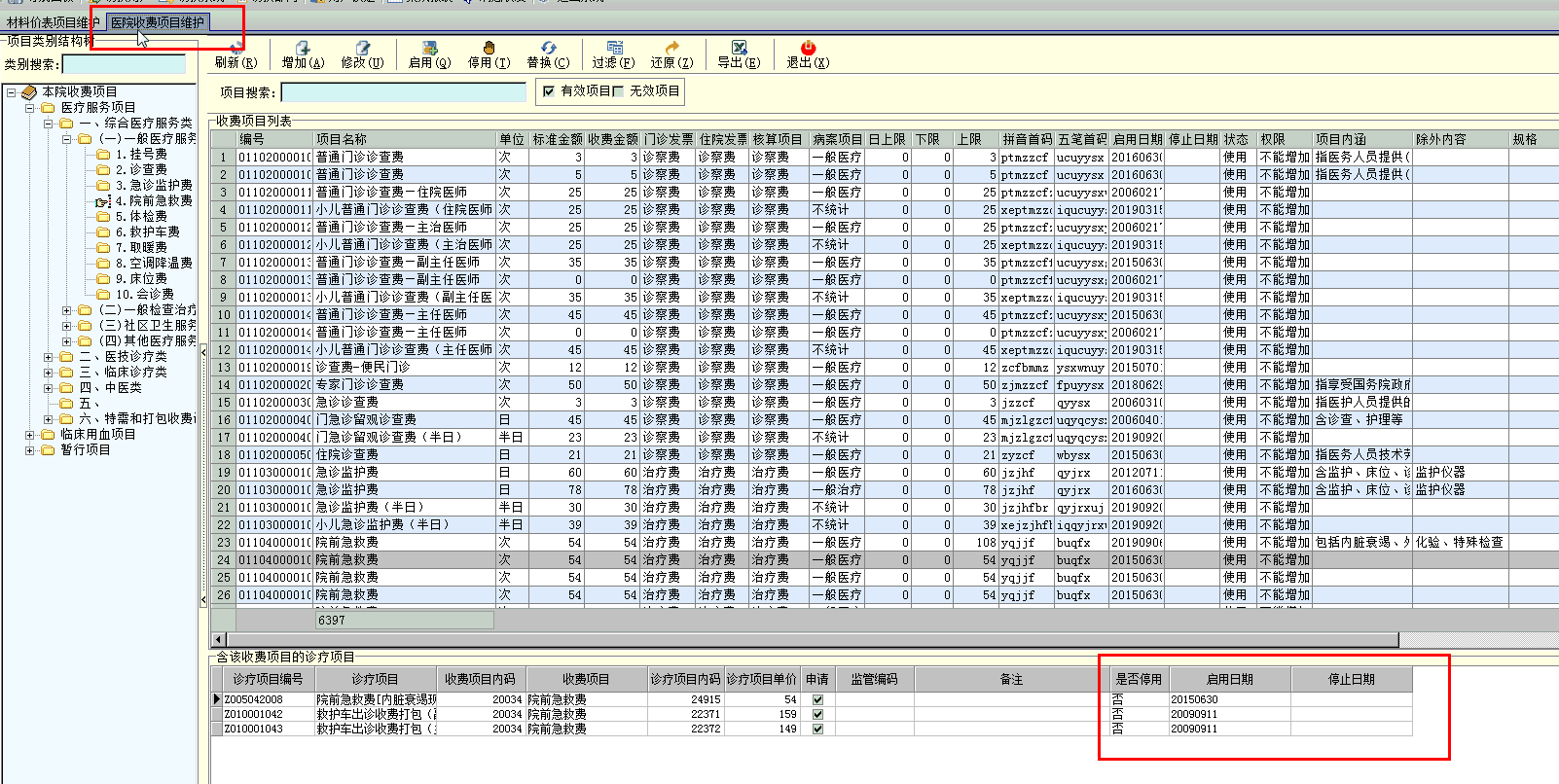Expand the (二)一般检查治疗 node
The width and height of the screenshot is (1559, 784).
pos(66,310)
